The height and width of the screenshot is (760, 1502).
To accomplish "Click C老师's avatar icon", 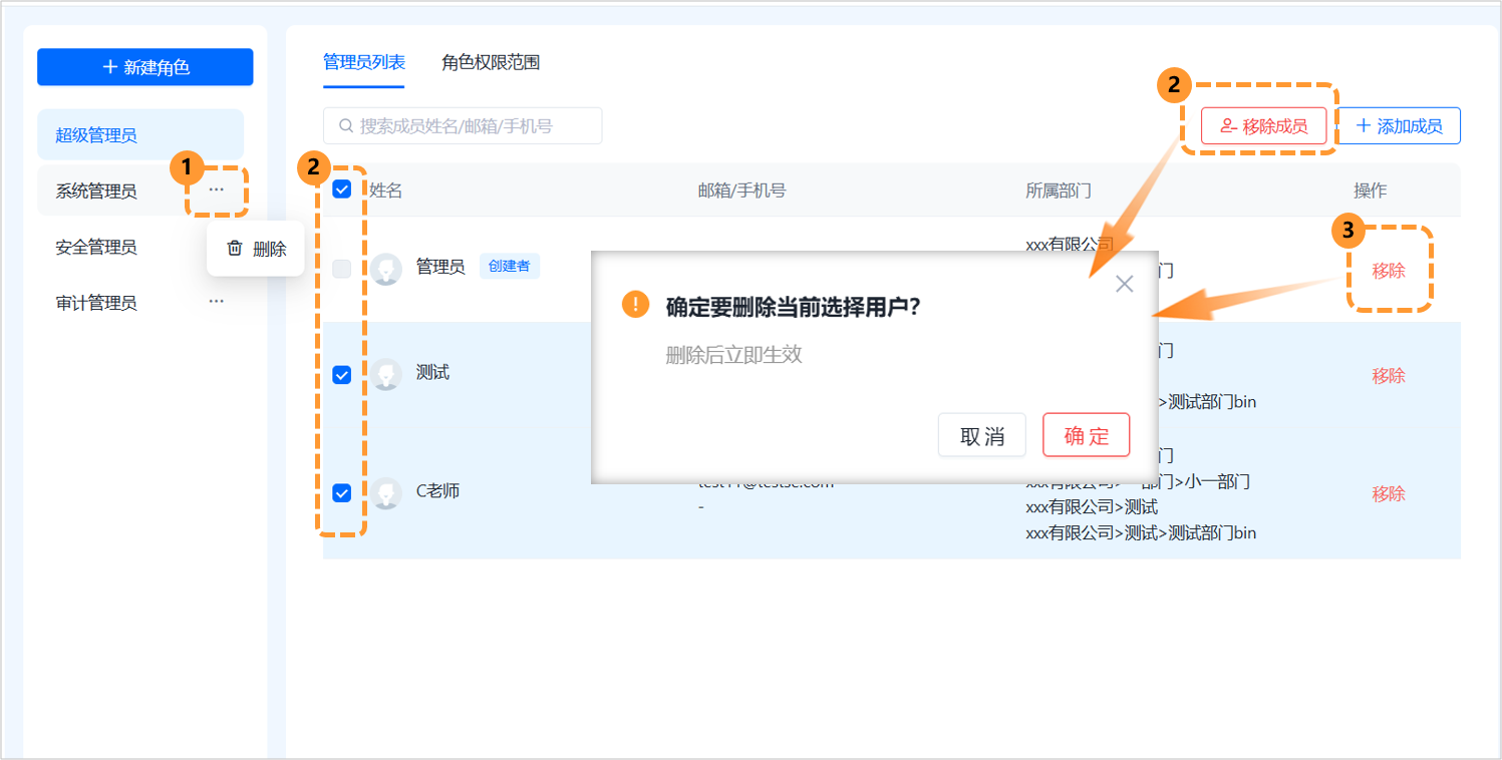I will (x=386, y=492).
